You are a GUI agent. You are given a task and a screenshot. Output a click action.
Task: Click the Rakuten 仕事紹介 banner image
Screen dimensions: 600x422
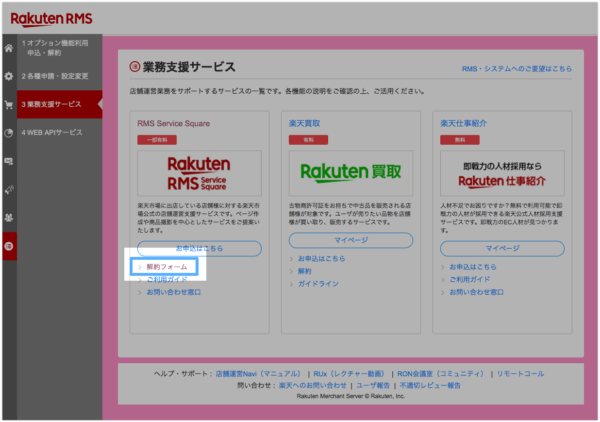pos(502,173)
